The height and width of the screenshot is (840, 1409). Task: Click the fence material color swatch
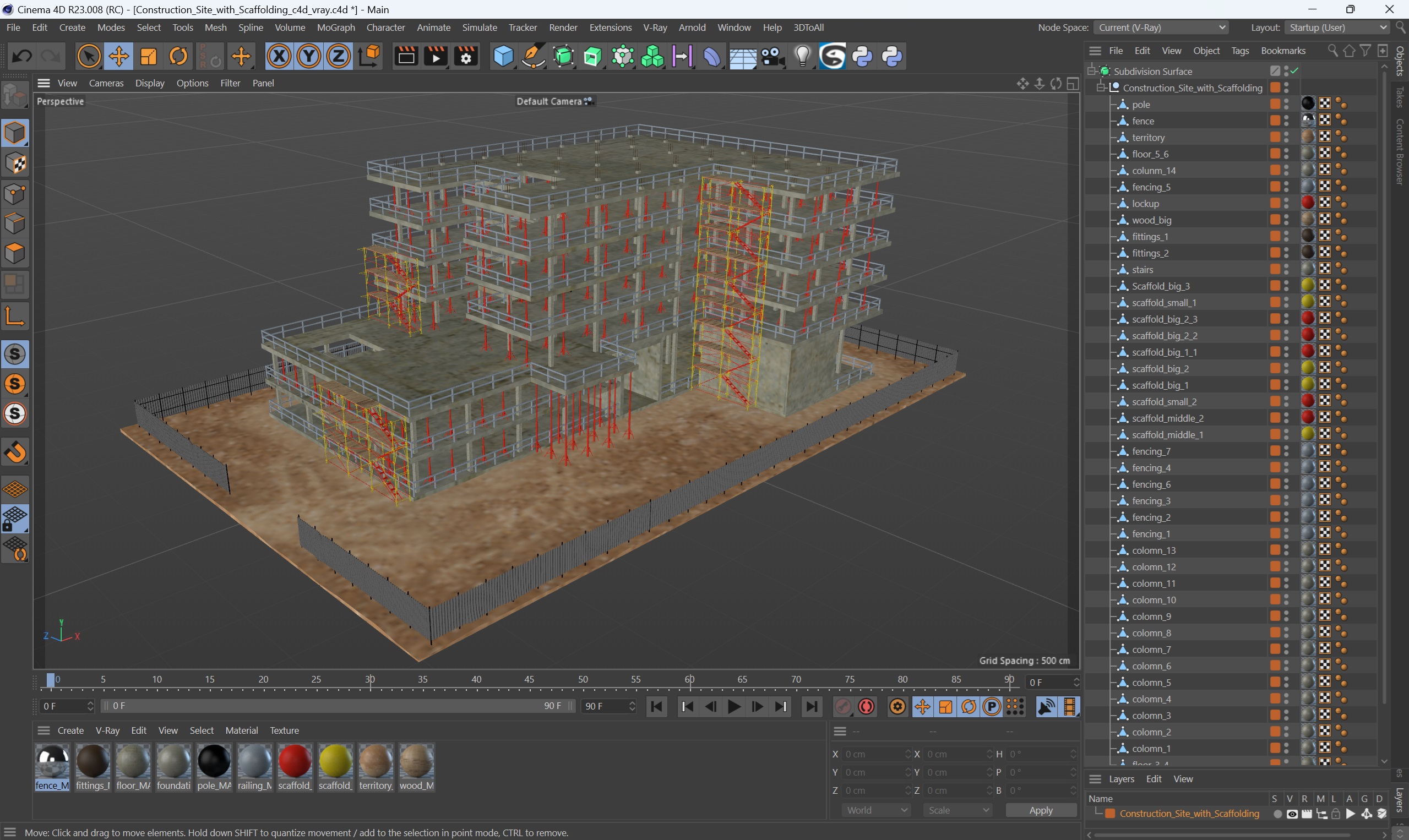coord(52,763)
